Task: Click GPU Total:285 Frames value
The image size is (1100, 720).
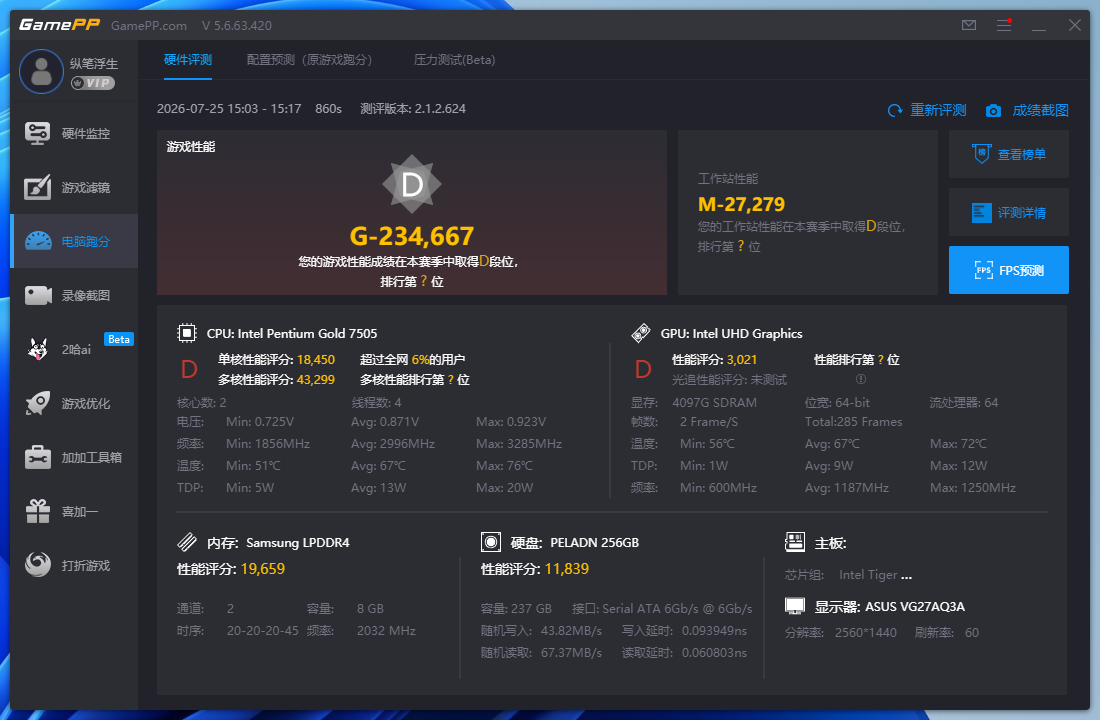Action: click(x=854, y=422)
